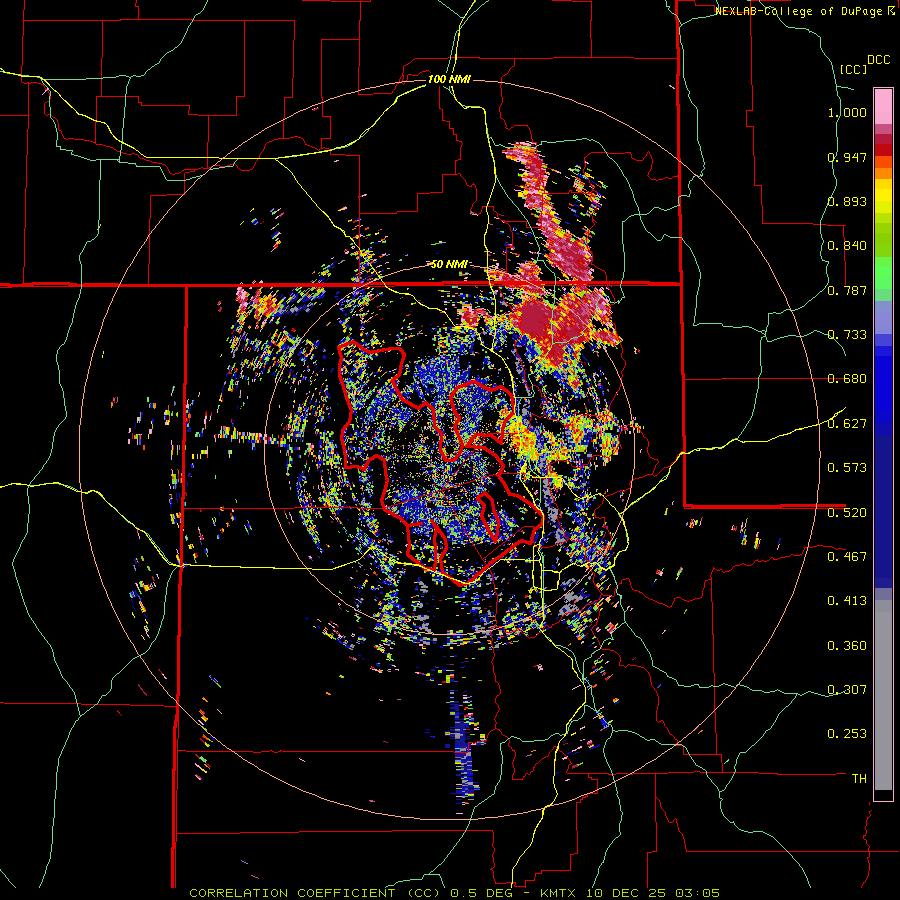The width and height of the screenshot is (900, 900).
Task: Select the 0.680 legend value
Action: (847, 379)
